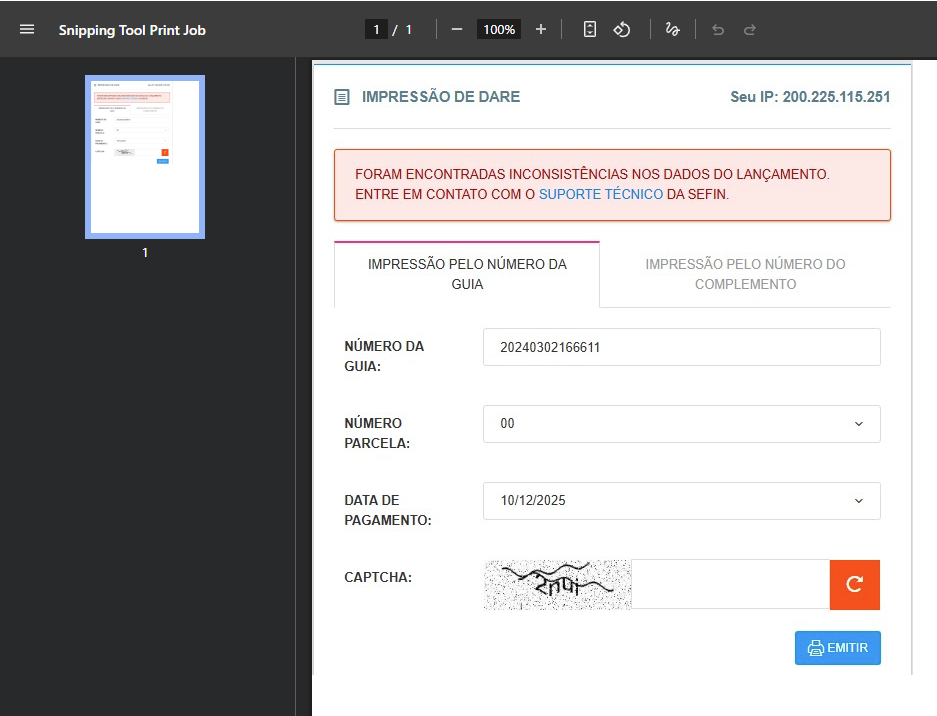This screenshot has width=937, height=716.
Task: Open the Data de Pagamento dropdown
Action: pos(681,501)
